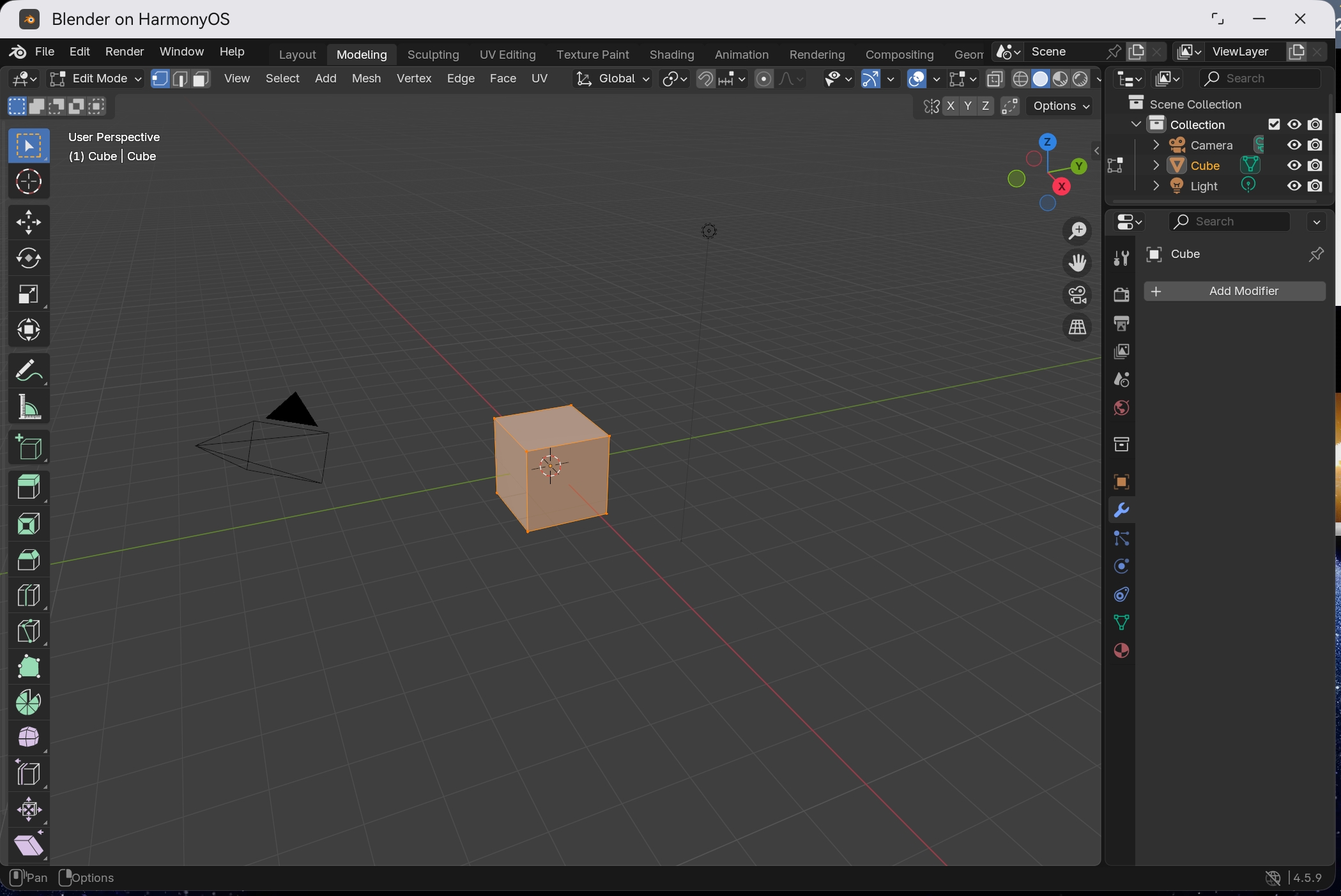The height and width of the screenshot is (896, 1341).
Task: Select the Measure tool
Action: point(29,407)
